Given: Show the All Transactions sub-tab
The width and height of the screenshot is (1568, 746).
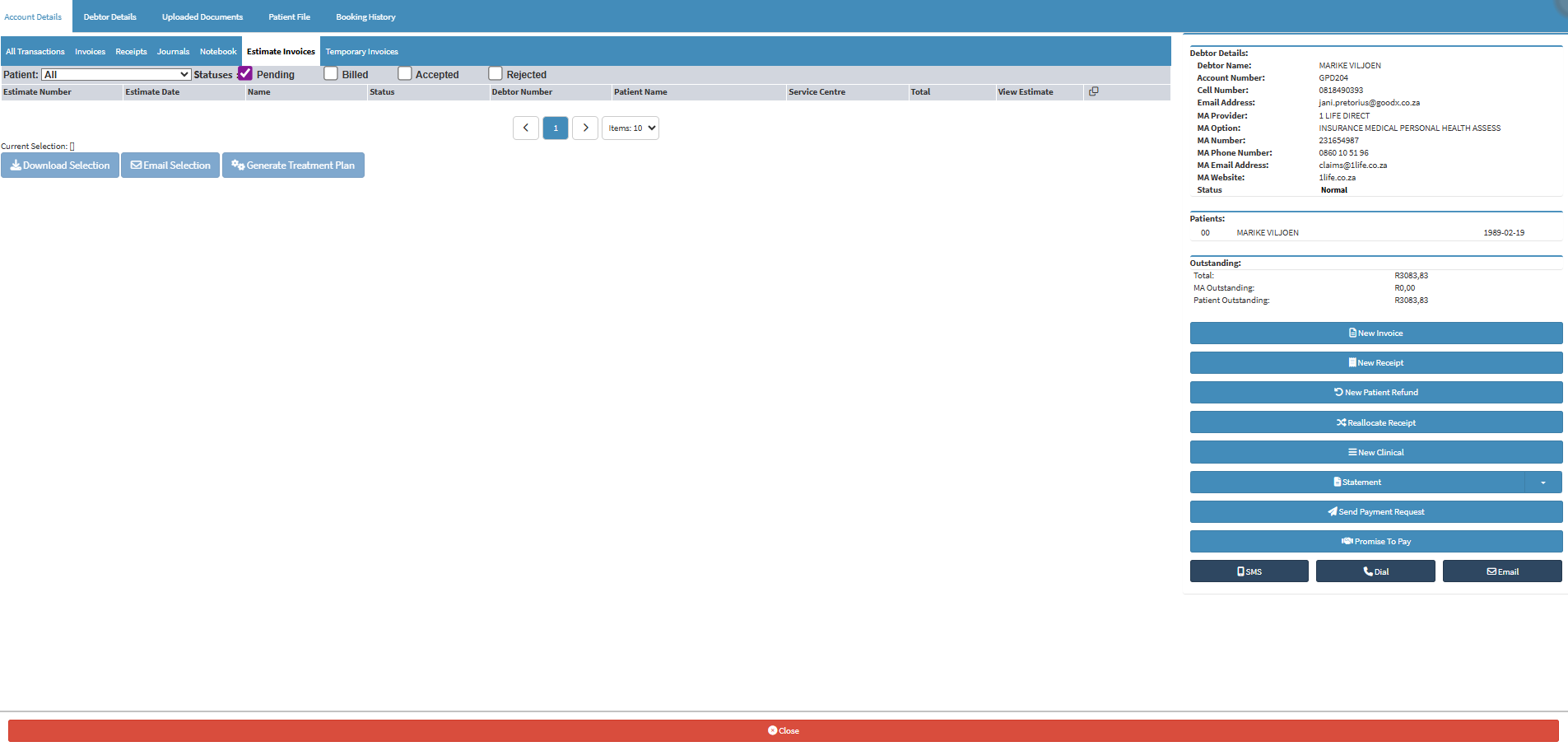Looking at the screenshot, I should [35, 51].
